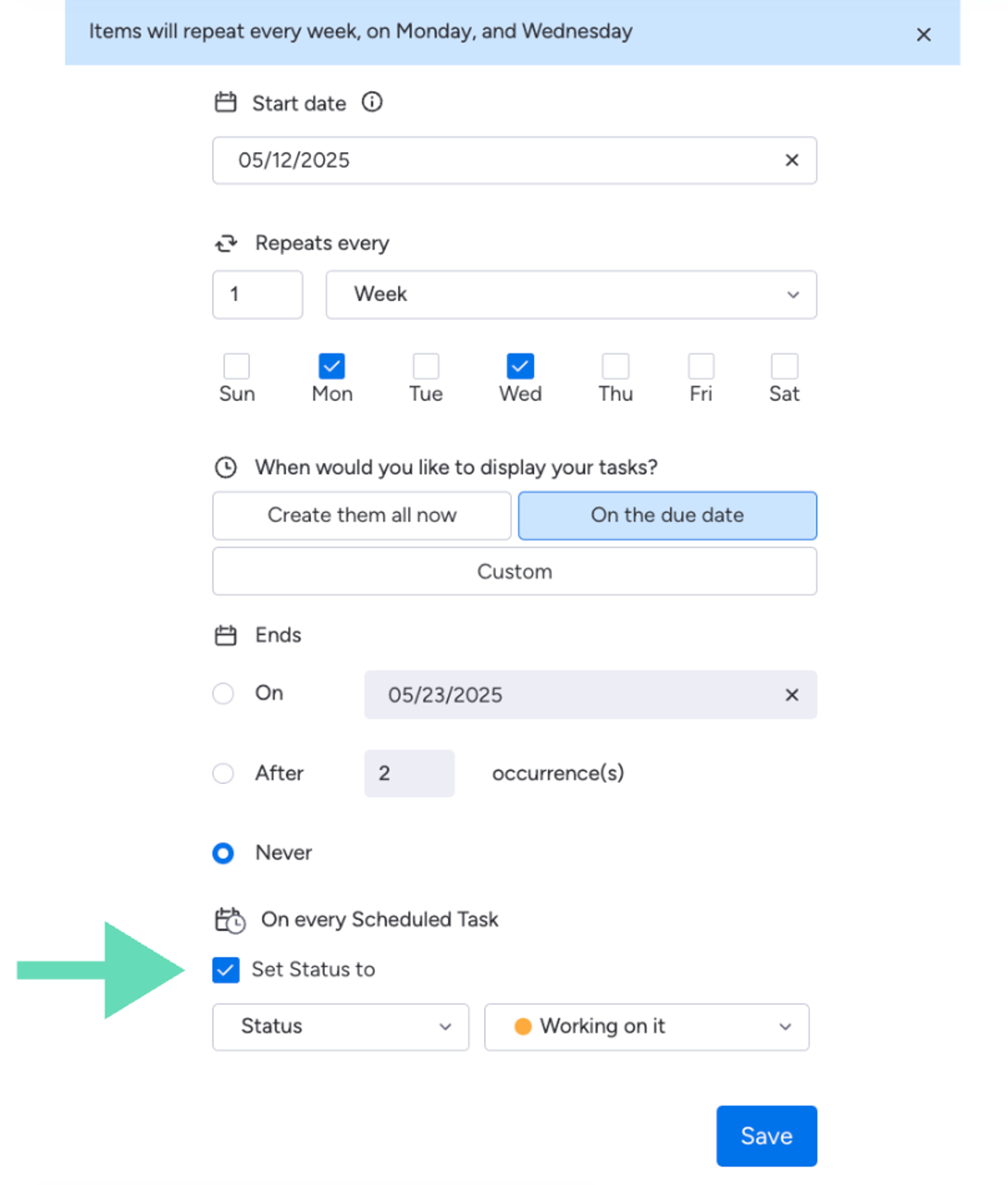Check the Fri checkbox
This screenshot has height=1185, width=1008.
tap(701, 366)
